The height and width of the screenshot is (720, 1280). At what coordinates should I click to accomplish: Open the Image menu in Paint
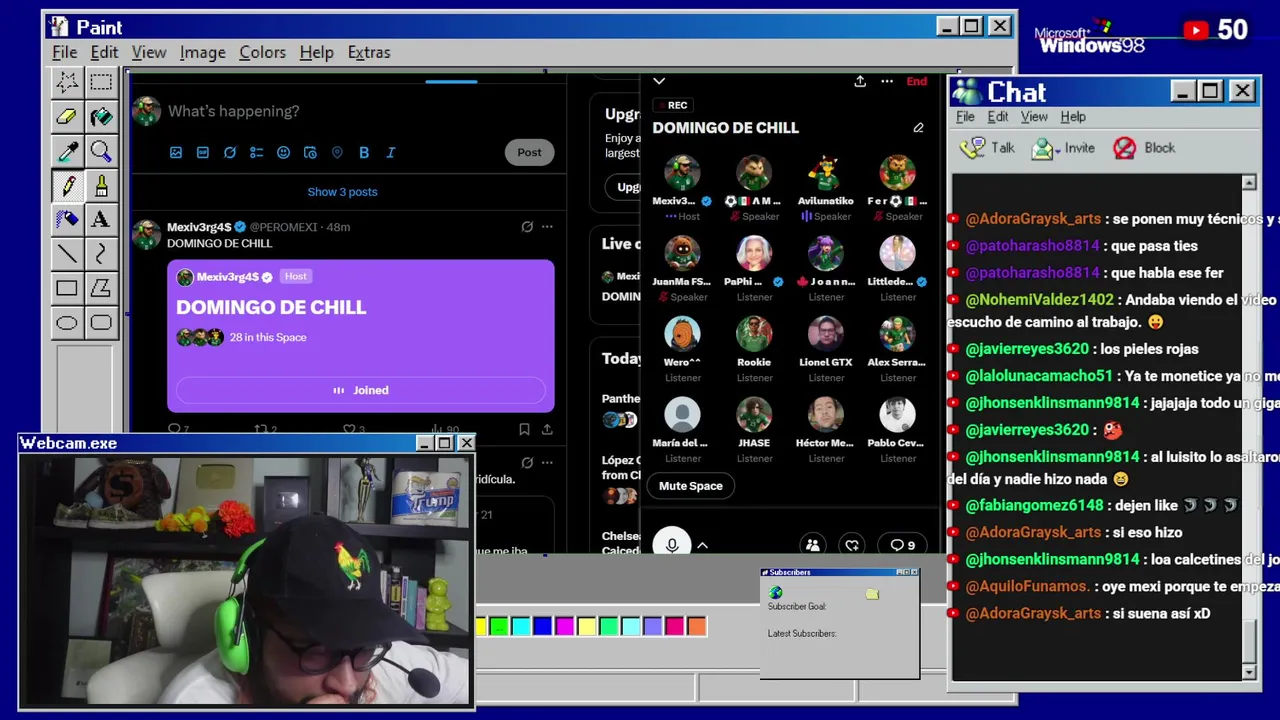pos(203,52)
